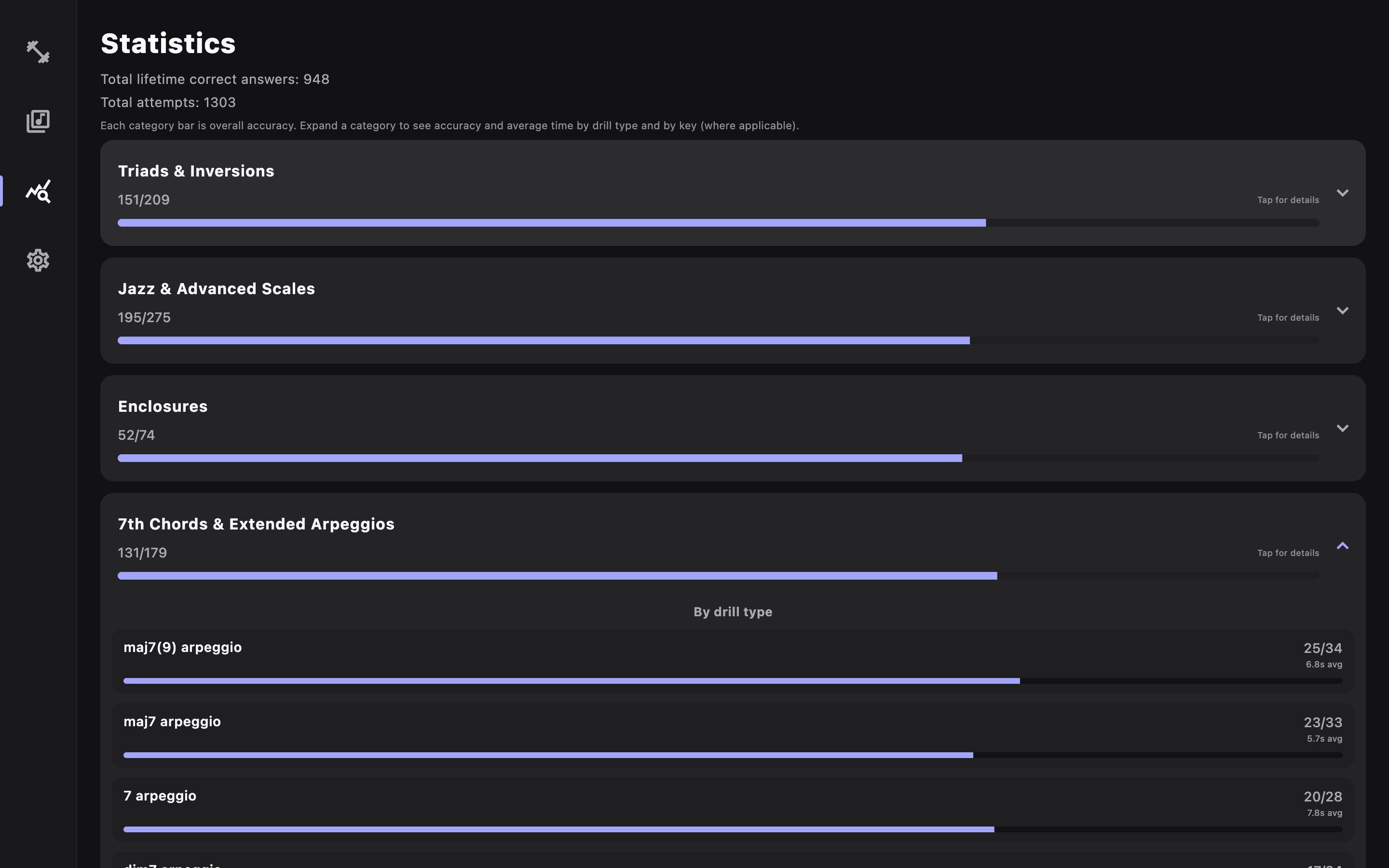Click the Triads & Inversions accuracy bar
The image size is (1389, 868).
[x=718, y=223]
